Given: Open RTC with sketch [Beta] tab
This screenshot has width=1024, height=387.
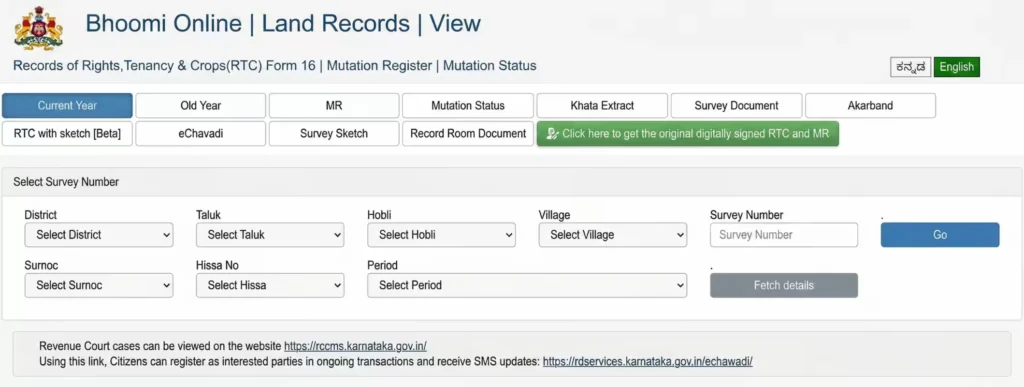Looking at the screenshot, I should click(x=67, y=134).
